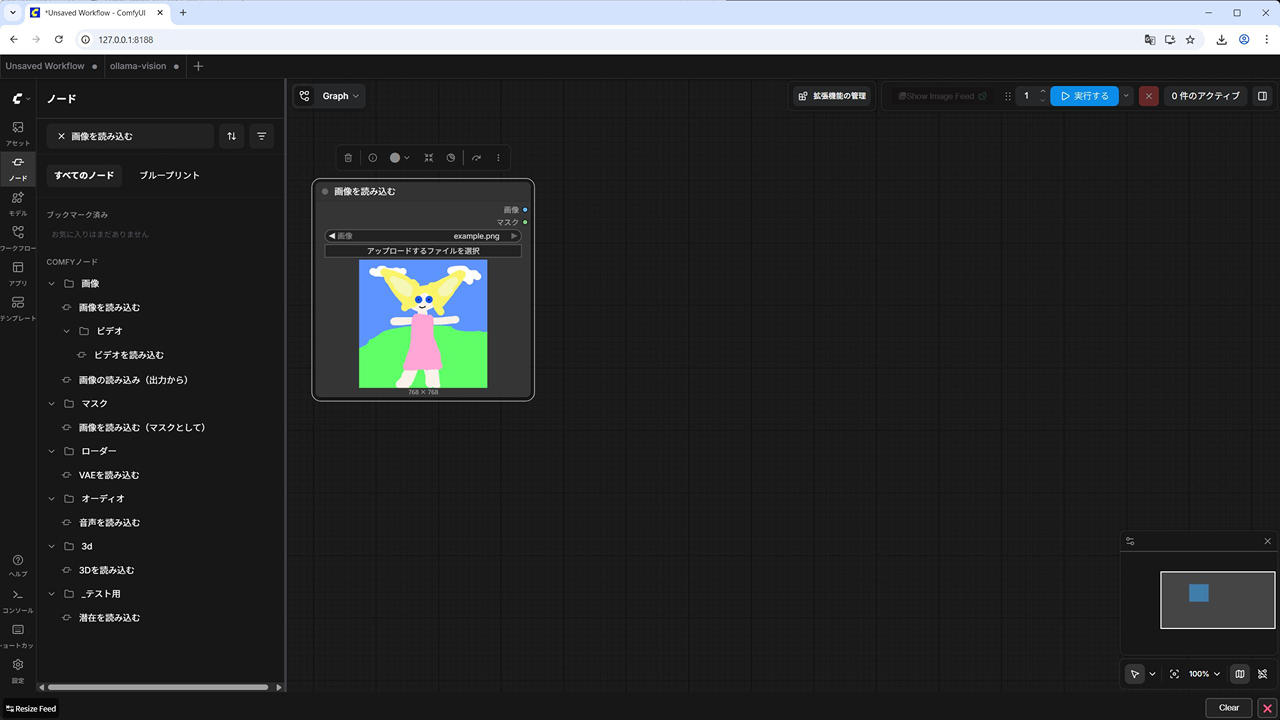Click the node info icon in toolbox
The height and width of the screenshot is (720, 1280).
tap(373, 158)
